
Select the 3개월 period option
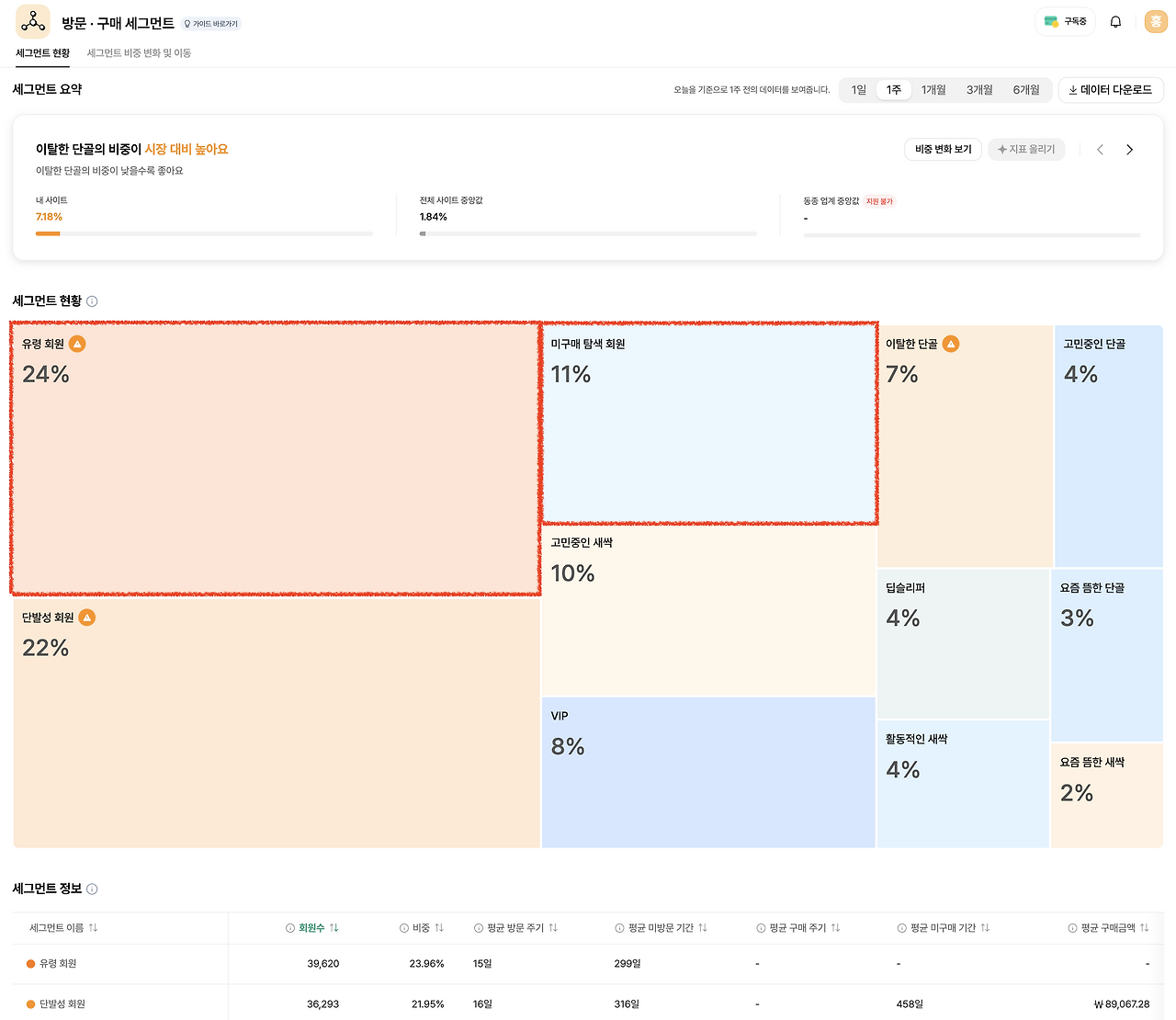coord(979,90)
